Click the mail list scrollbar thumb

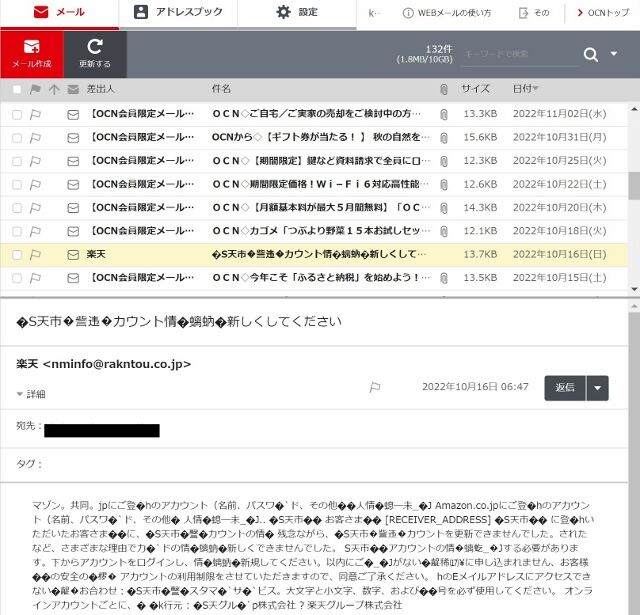[634, 186]
